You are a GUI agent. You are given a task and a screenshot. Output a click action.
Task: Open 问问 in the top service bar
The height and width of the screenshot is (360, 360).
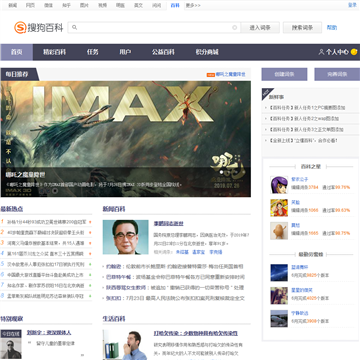pyautogui.click(x=156, y=5)
